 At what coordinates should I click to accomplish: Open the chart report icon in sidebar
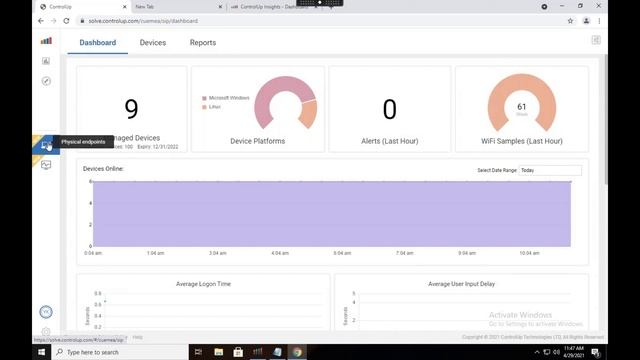[x=46, y=61]
